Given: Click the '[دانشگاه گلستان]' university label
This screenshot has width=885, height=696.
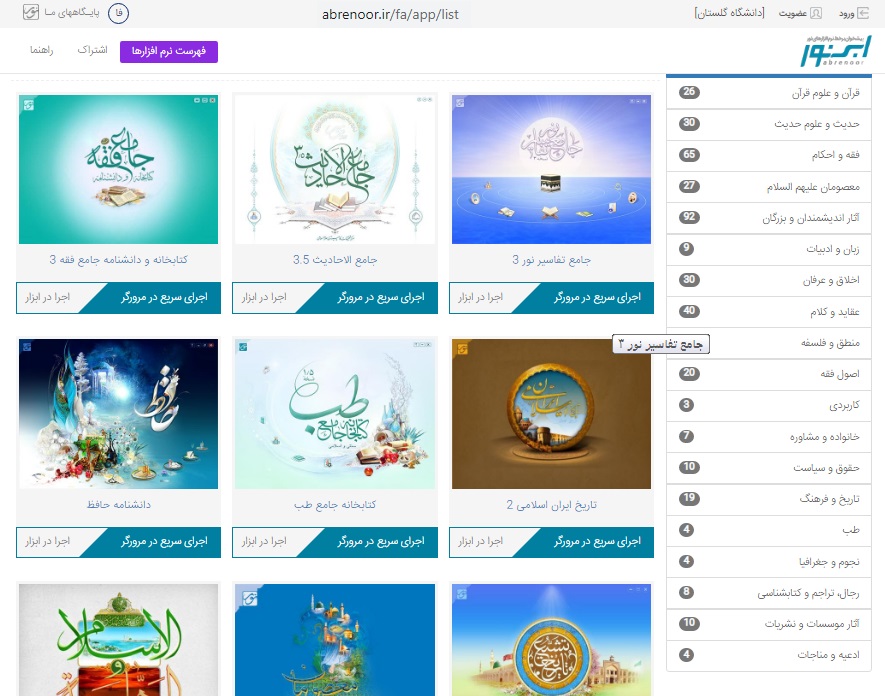Looking at the screenshot, I should (729, 13).
